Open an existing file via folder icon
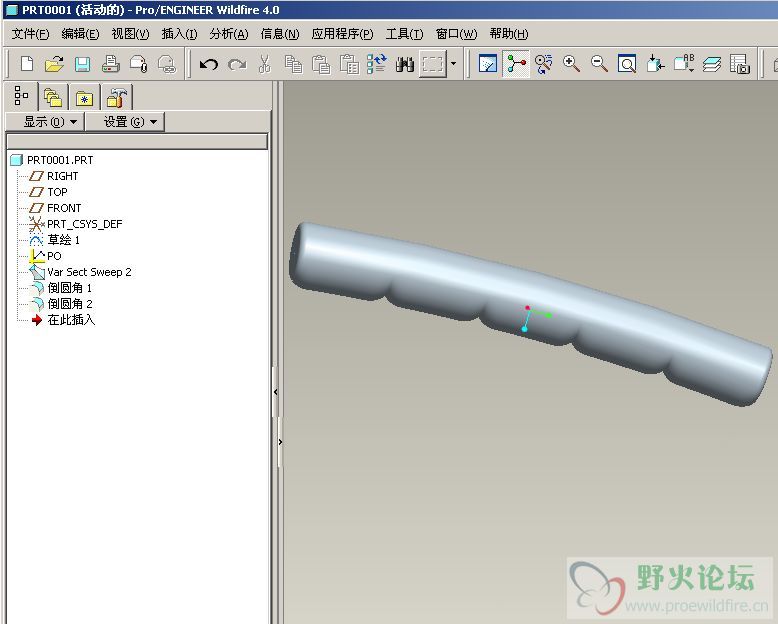Viewport: 778px width, 624px height. (x=54, y=63)
